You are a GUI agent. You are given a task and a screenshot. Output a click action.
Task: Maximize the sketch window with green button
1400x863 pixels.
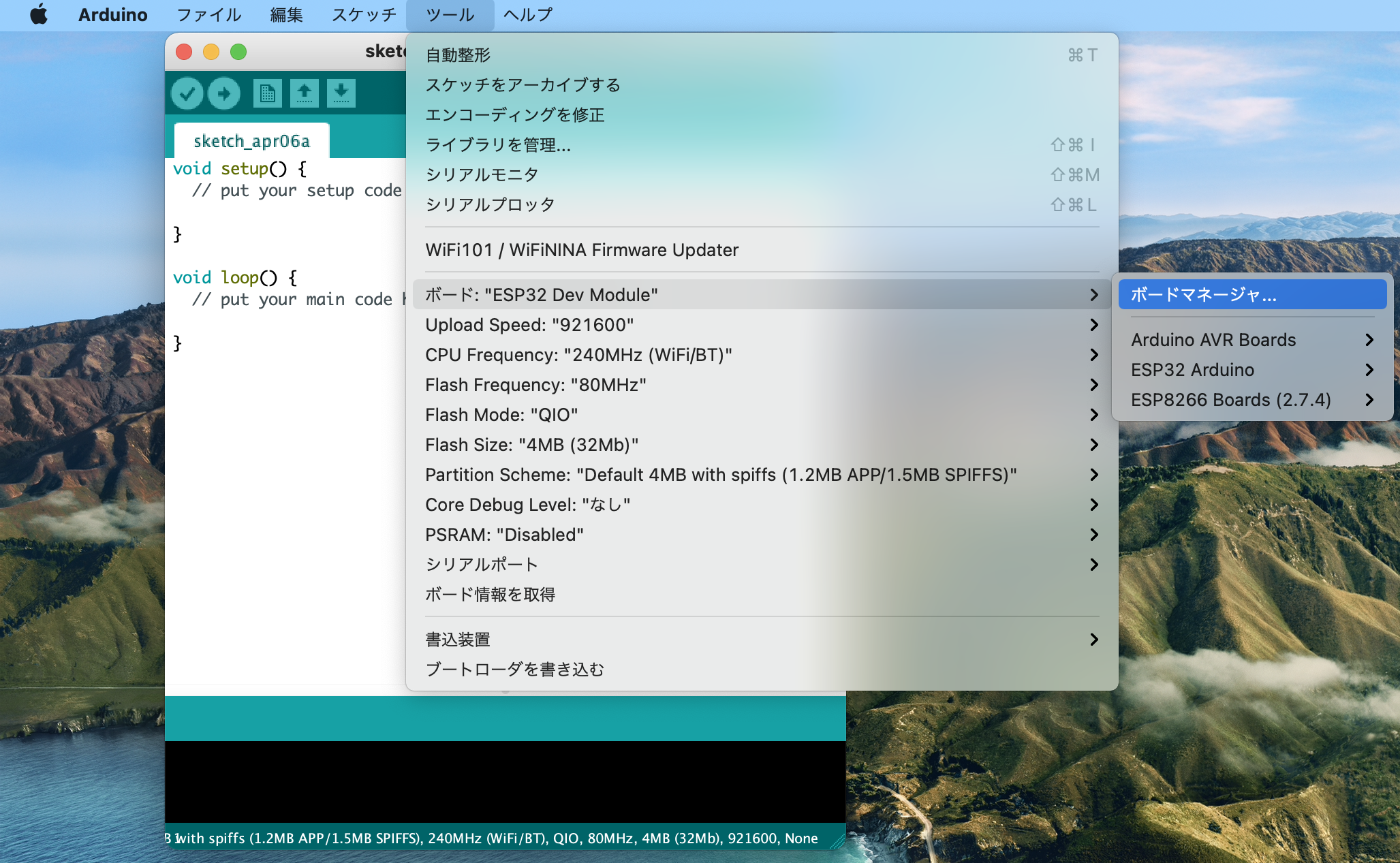[x=238, y=52]
